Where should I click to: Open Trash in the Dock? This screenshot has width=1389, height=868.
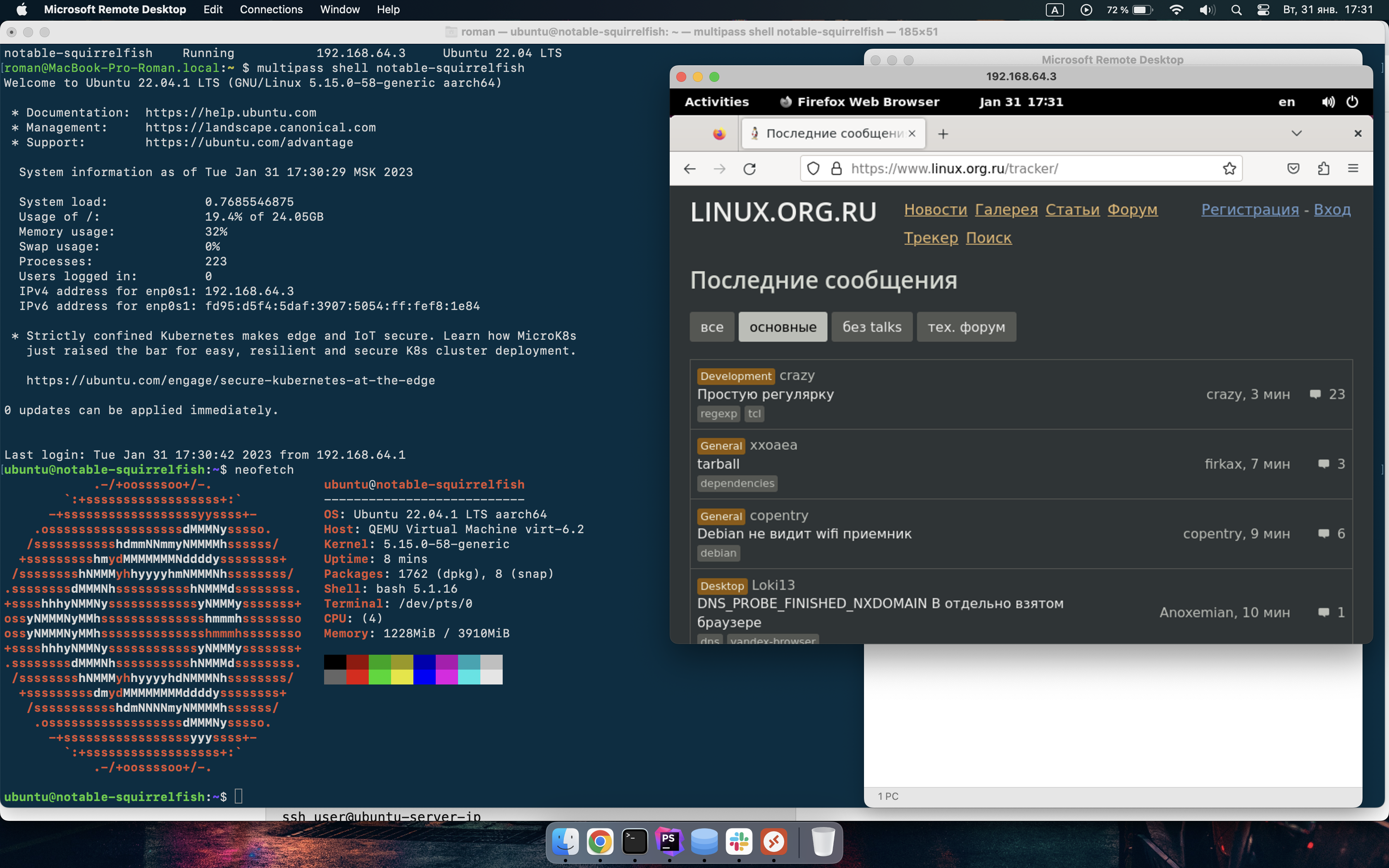tap(823, 842)
